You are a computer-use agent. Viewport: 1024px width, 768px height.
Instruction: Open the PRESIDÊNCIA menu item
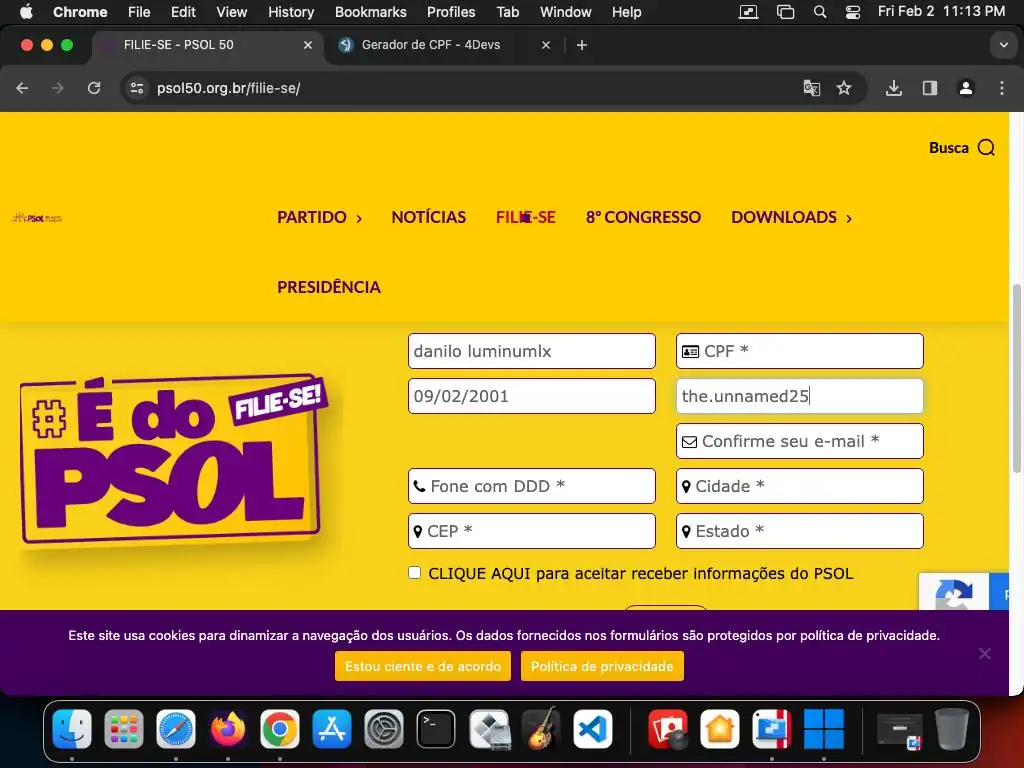[328, 287]
